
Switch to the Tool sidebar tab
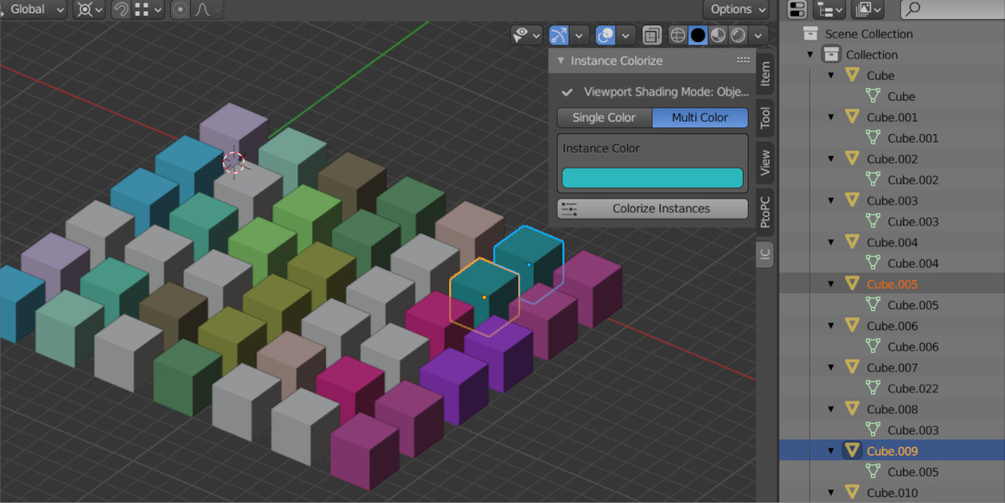tap(765, 118)
